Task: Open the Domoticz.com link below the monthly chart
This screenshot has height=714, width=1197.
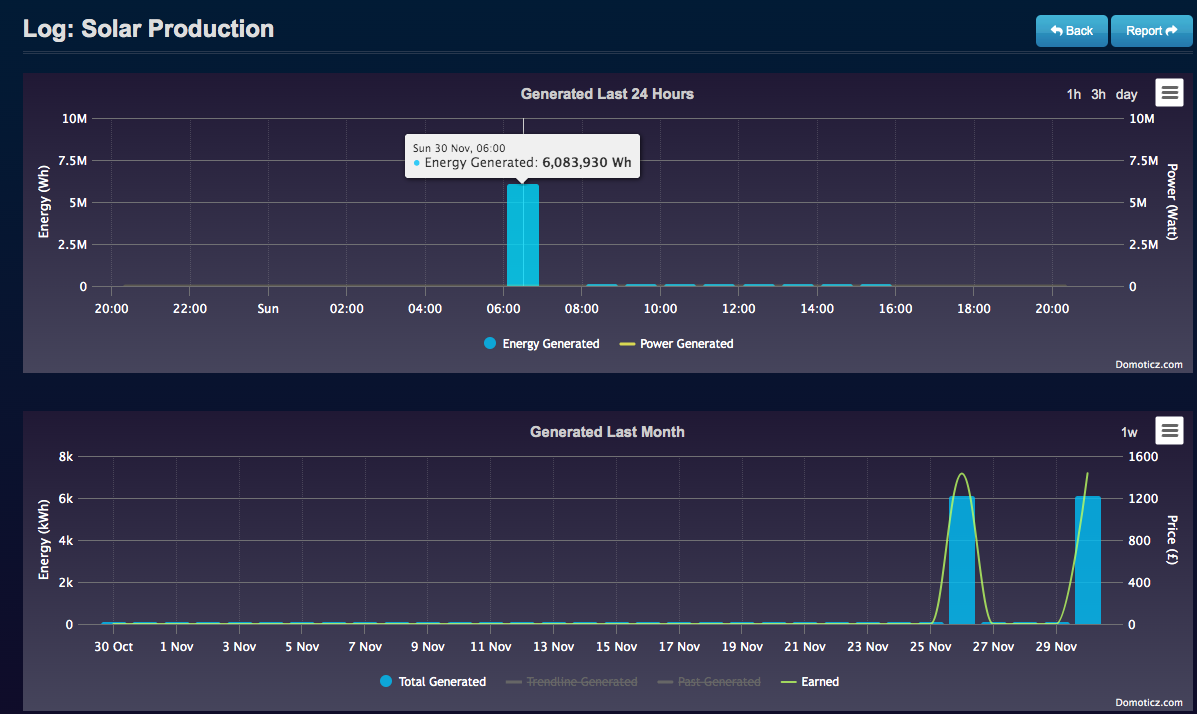Action: tap(1148, 701)
